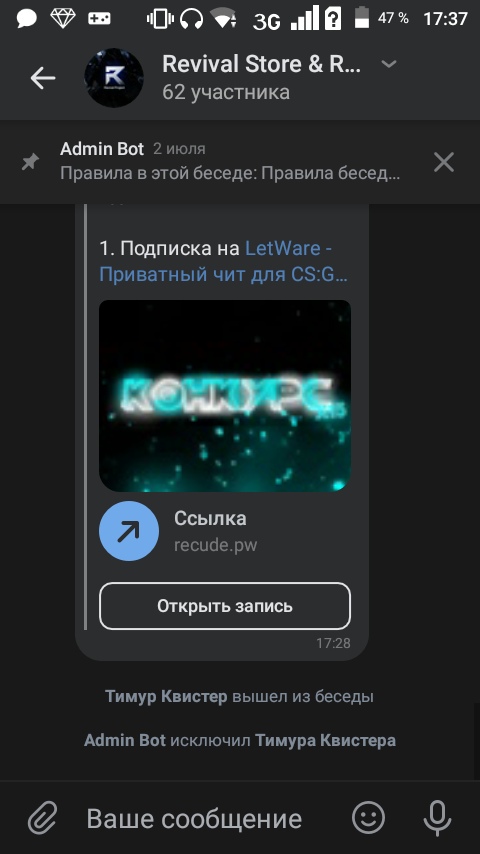Screen dimensions: 480x854
Task: Open Тимур Квистер profile from leave notice
Action: [166, 696]
